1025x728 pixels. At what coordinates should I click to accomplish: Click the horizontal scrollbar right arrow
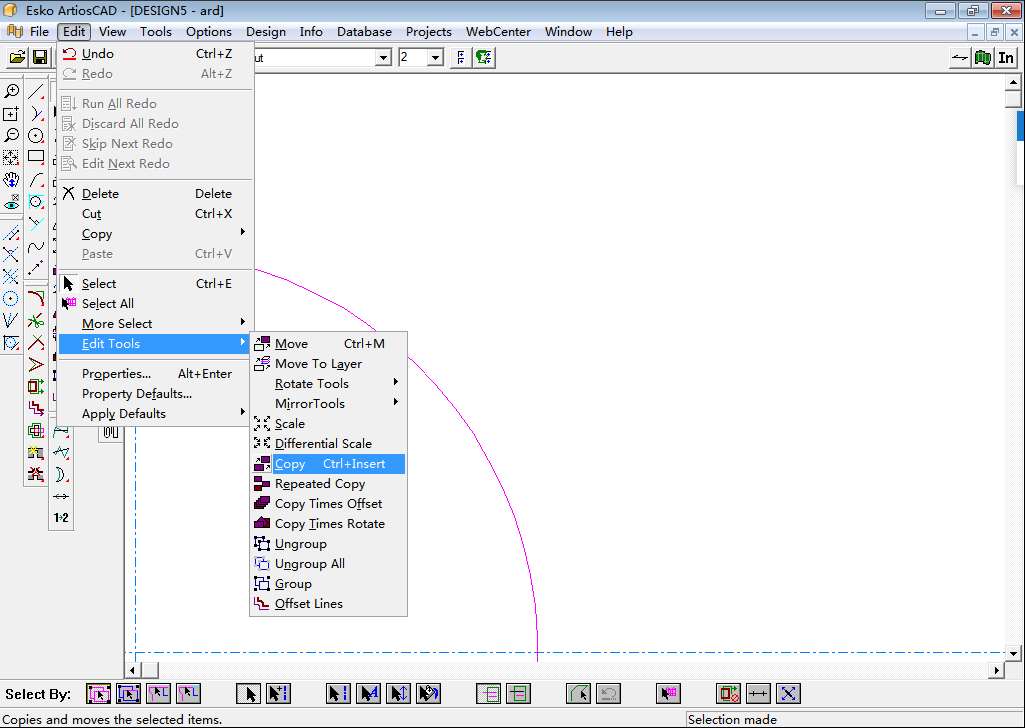996,670
